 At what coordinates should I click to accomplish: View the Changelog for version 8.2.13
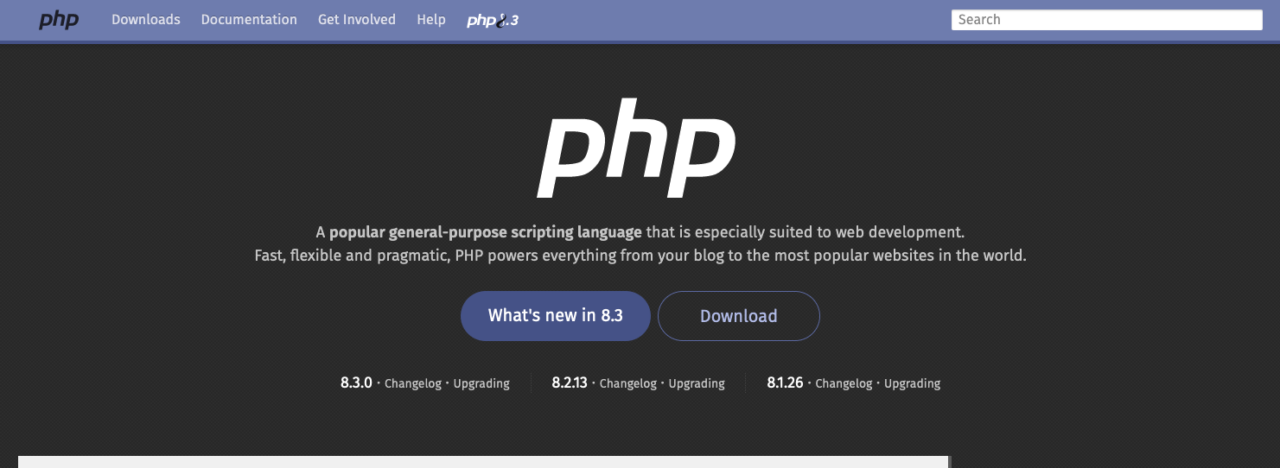[628, 383]
